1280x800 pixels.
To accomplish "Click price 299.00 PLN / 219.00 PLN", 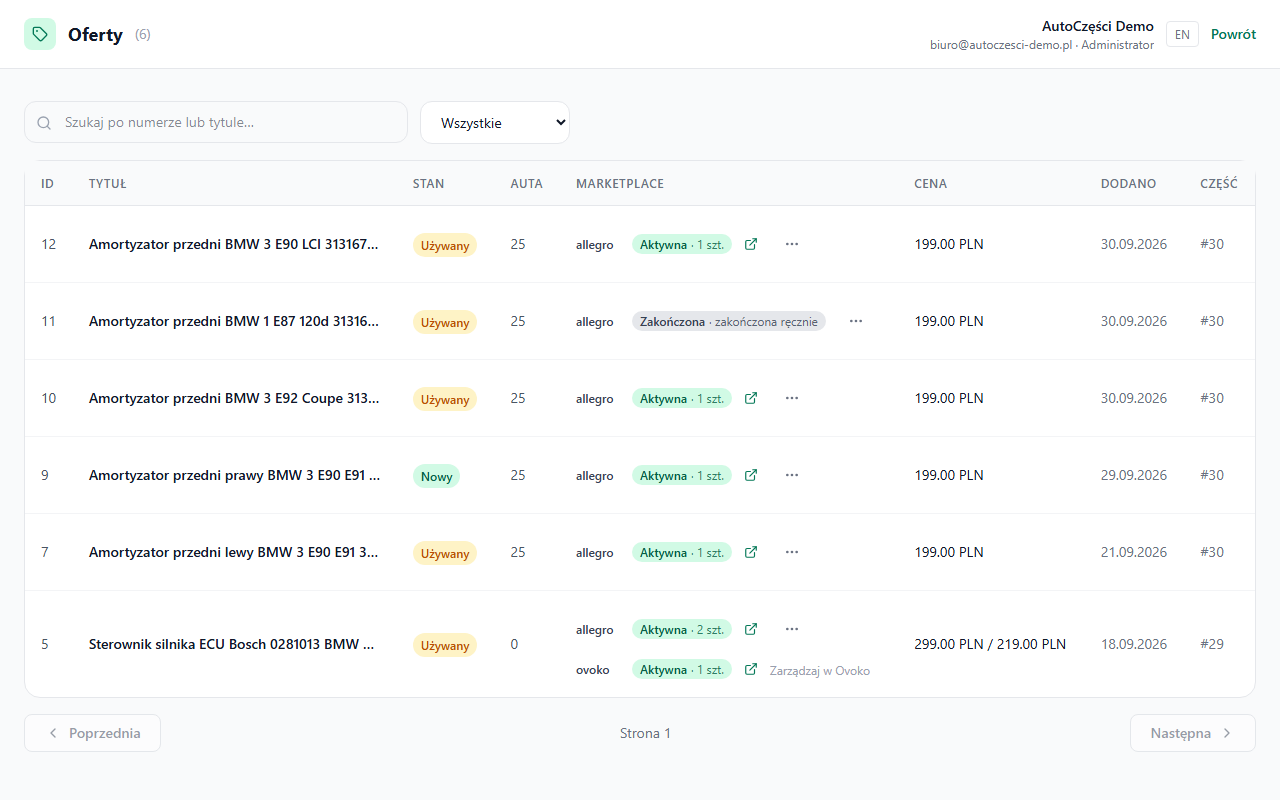I will [990, 644].
